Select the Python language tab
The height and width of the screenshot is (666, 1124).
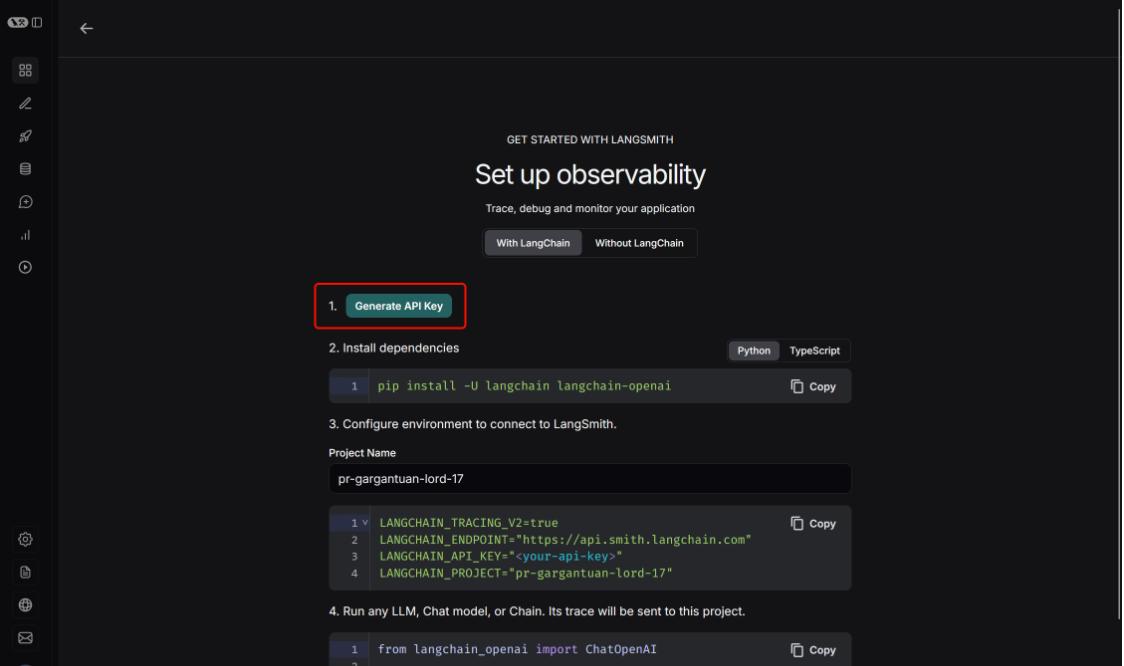(x=753, y=351)
